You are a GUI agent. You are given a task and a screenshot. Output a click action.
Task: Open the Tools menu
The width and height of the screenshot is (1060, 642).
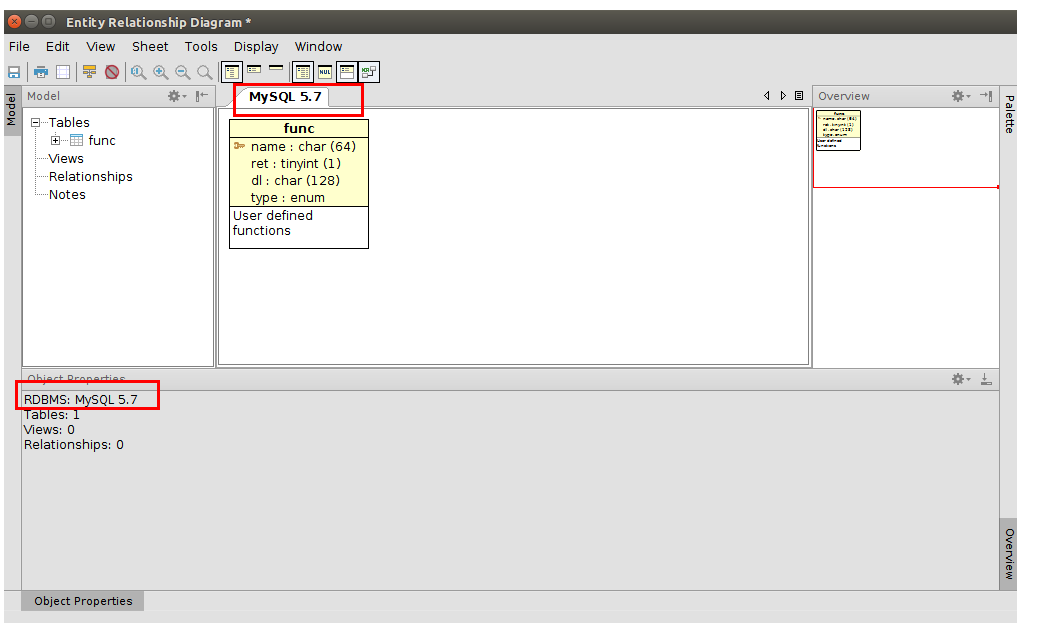(201, 47)
